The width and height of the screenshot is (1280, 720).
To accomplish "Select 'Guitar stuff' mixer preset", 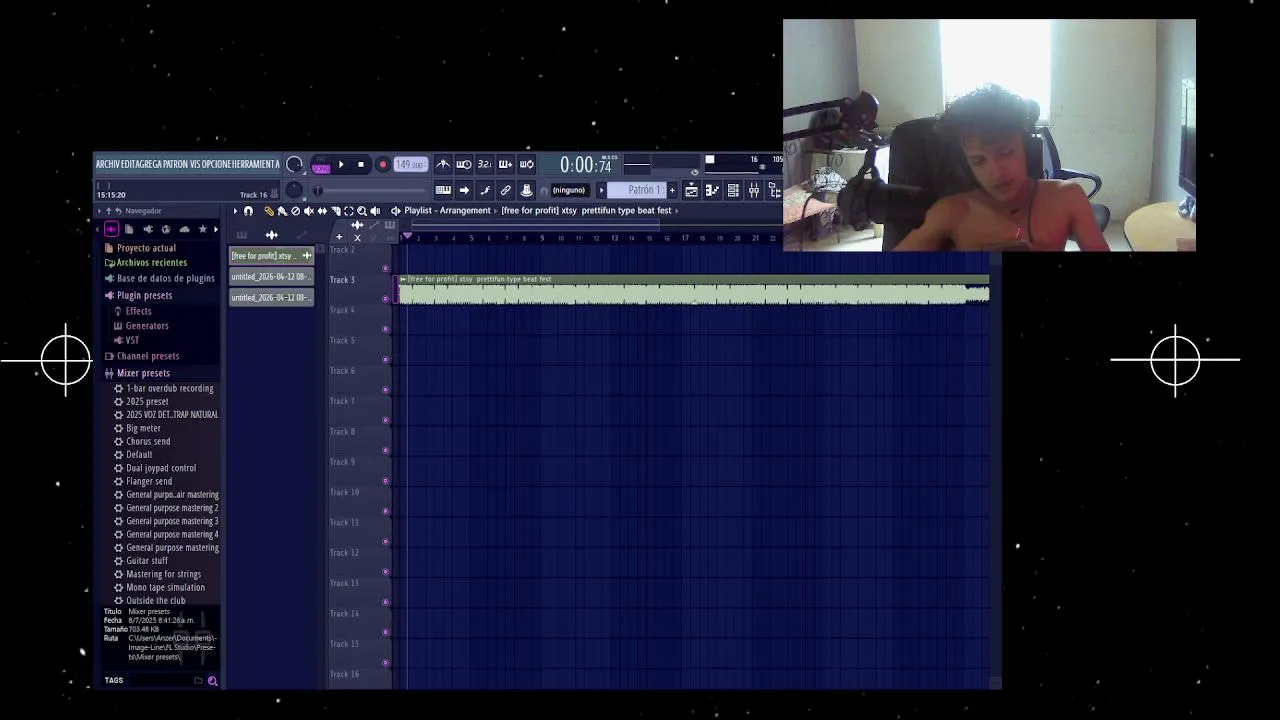I will point(147,561).
